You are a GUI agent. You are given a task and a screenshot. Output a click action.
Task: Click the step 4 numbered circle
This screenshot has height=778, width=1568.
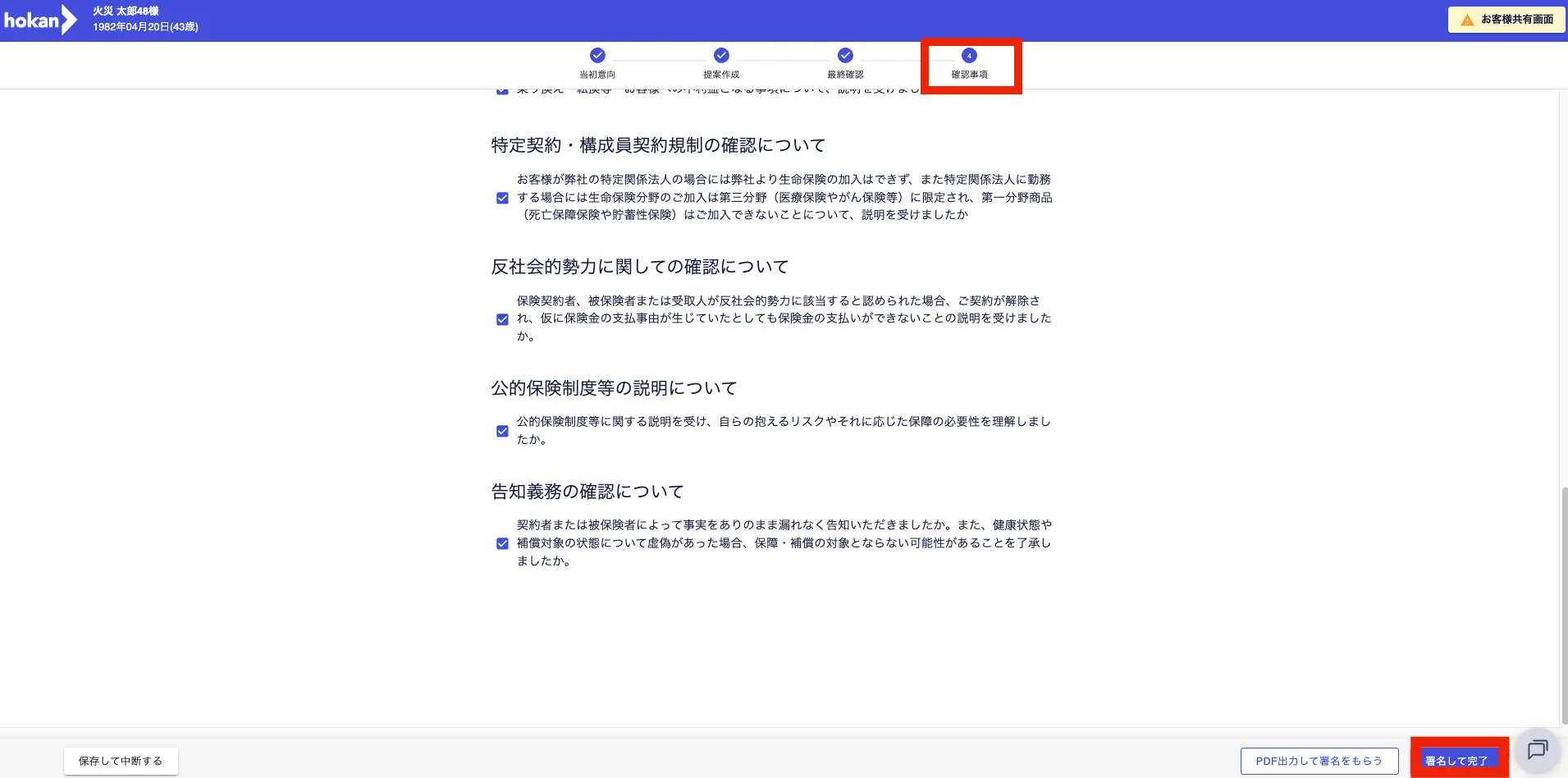[x=969, y=55]
